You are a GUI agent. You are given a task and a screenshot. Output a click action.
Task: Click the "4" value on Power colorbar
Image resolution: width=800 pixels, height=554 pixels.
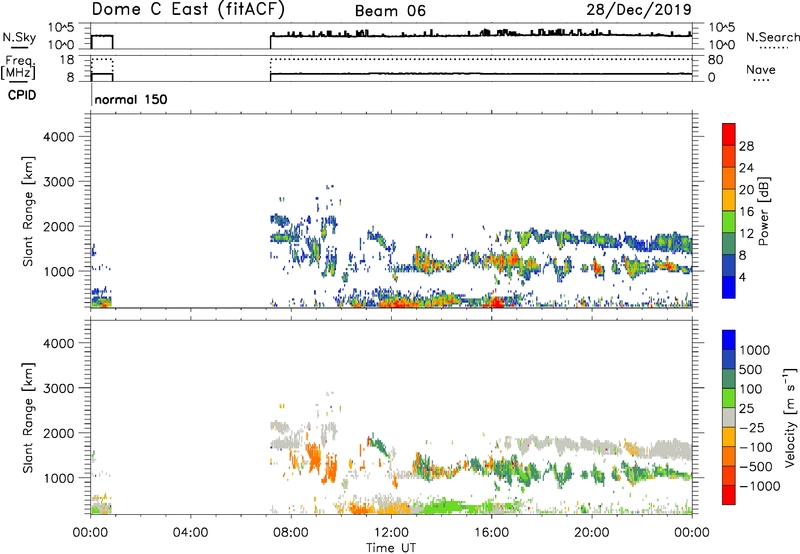tap(743, 277)
